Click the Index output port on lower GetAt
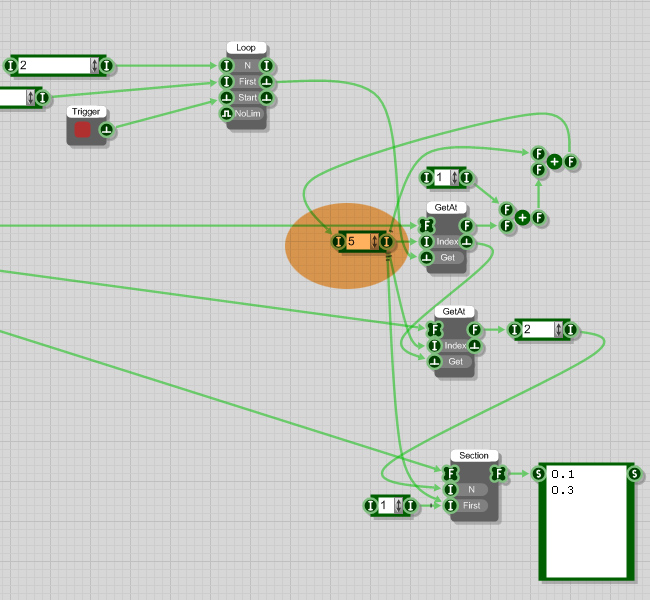 point(475,346)
